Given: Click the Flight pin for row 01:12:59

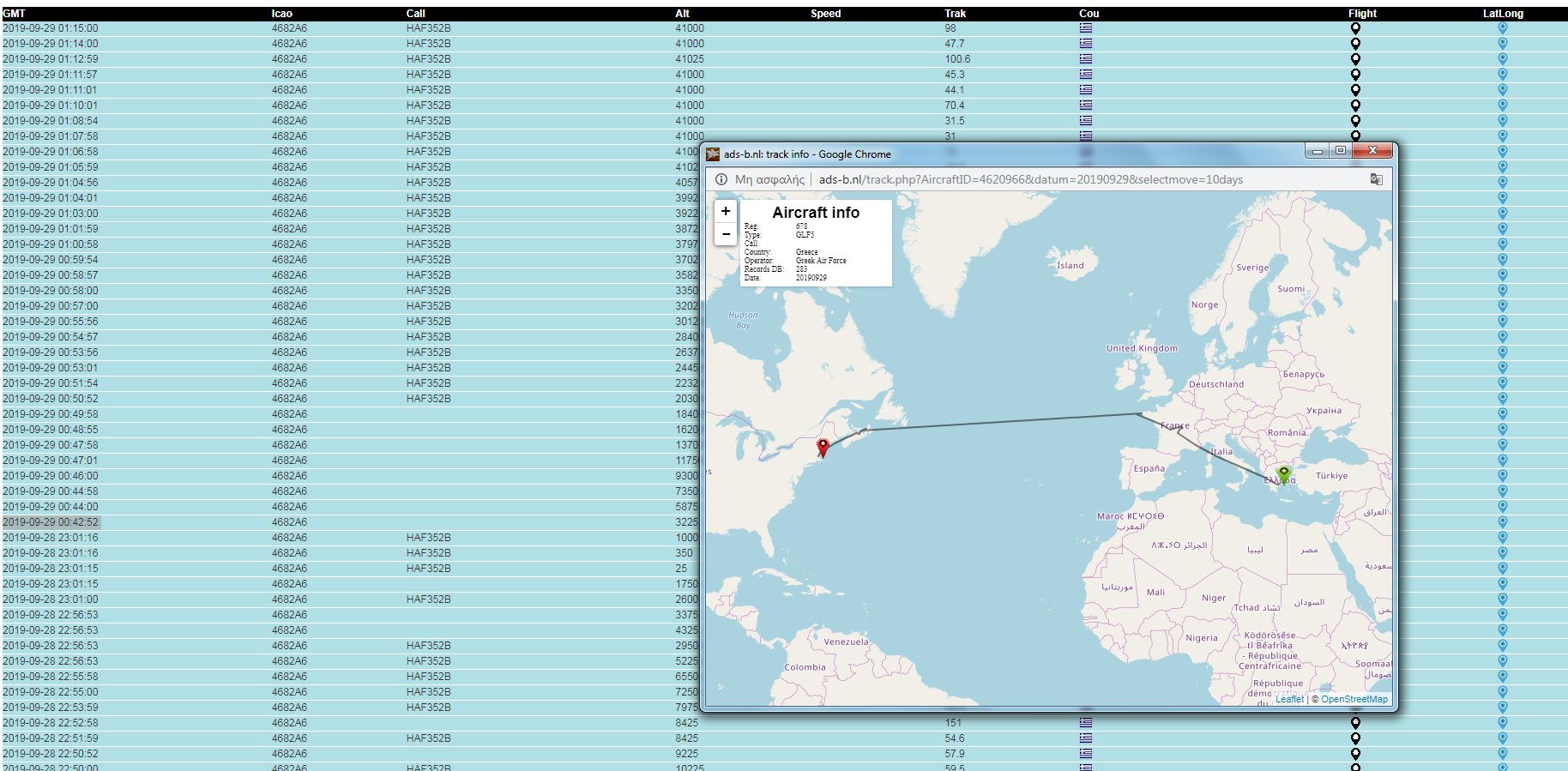Looking at the screenshot, I should [1355, 59].
